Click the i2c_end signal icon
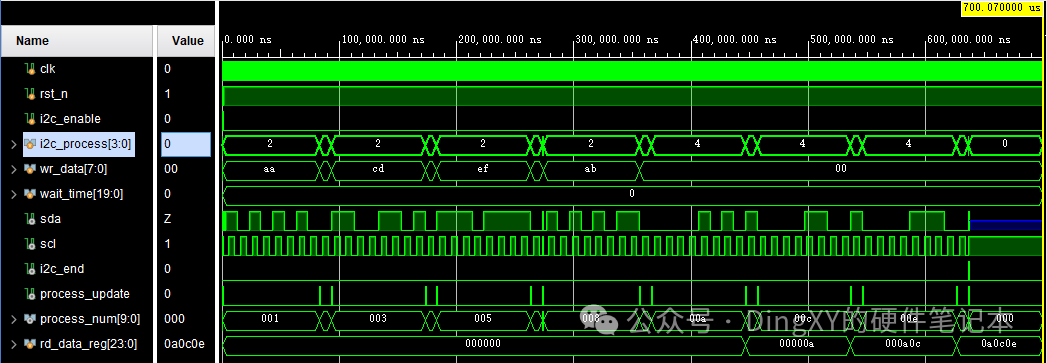1047x363 pixels. (30, 269)
